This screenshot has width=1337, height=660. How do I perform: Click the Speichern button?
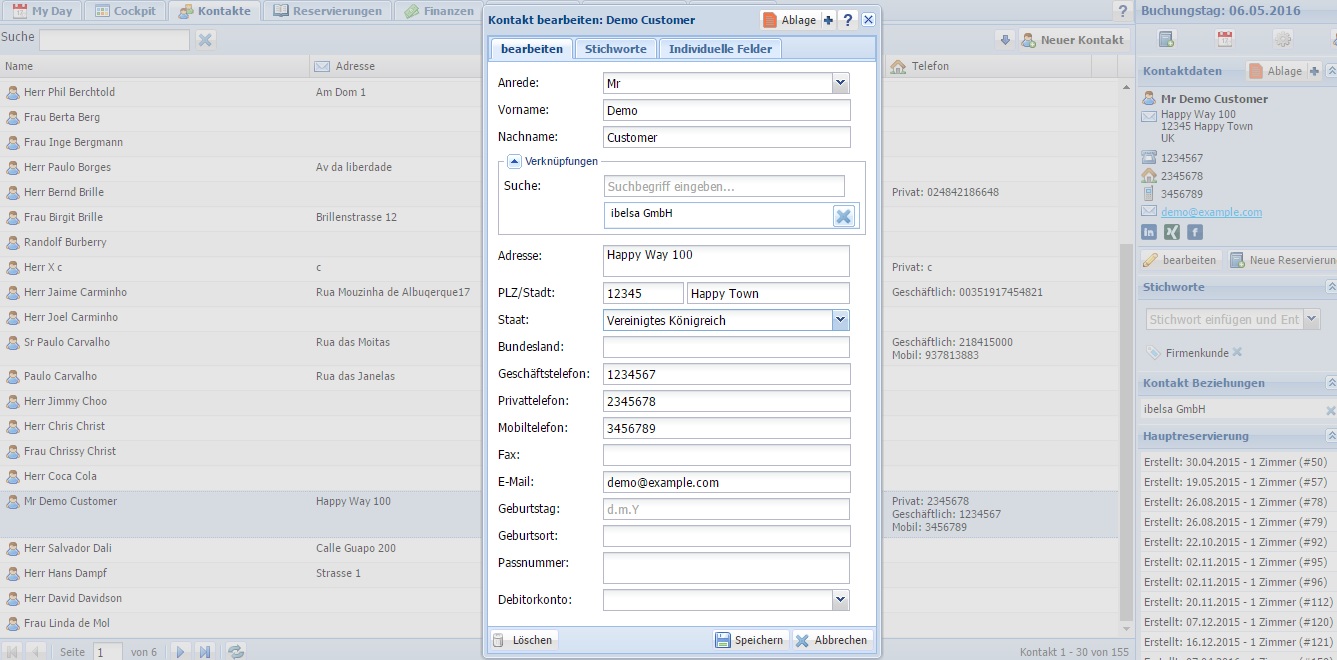[750, 640]
